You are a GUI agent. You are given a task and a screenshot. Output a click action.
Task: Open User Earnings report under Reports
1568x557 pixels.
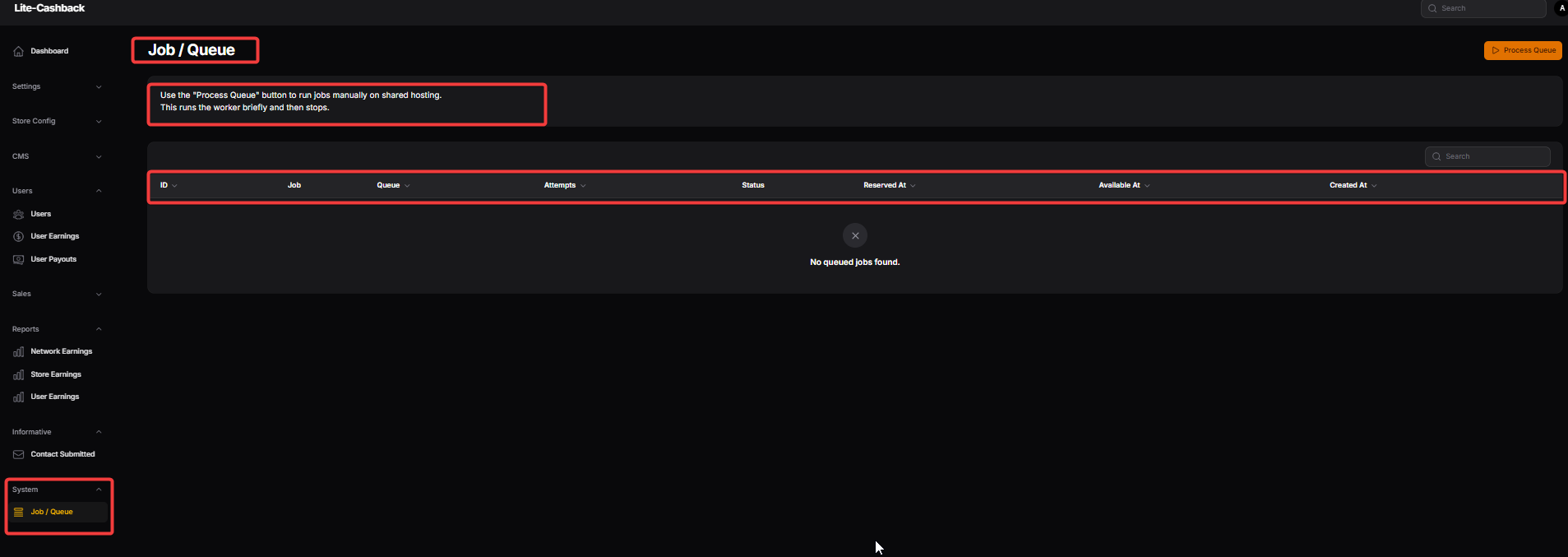click(x=54, y=397)
